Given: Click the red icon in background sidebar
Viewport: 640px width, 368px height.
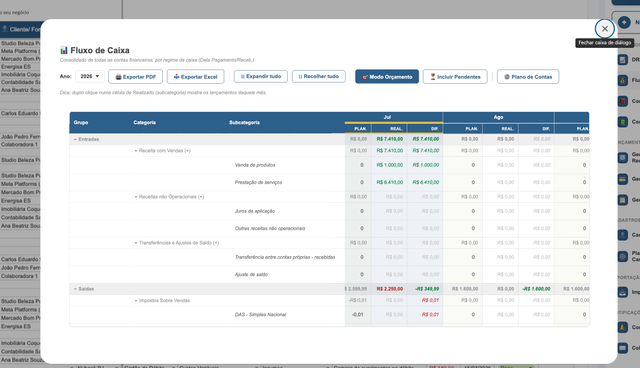Looking at the screenshot, I should 622,101.
